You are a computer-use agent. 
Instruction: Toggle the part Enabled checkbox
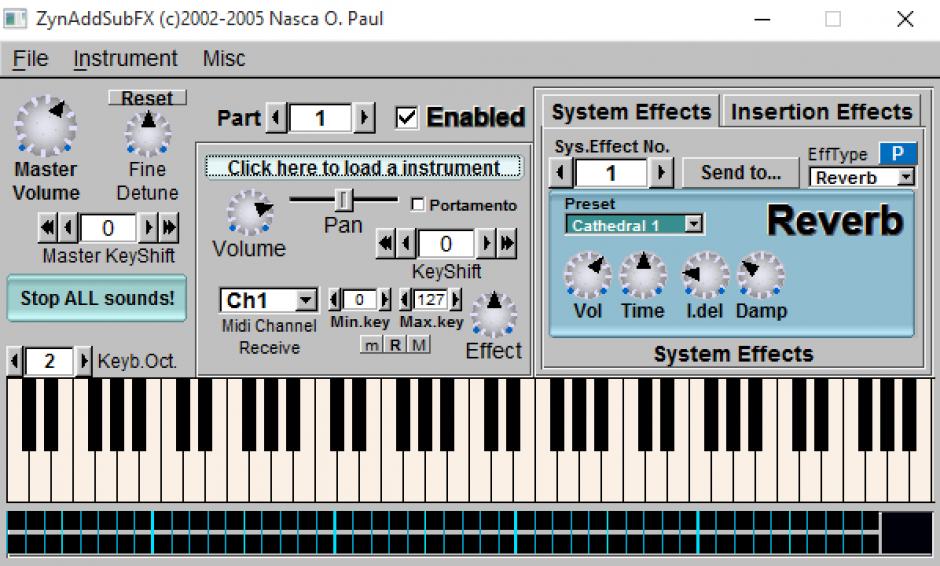coord(406,117)
